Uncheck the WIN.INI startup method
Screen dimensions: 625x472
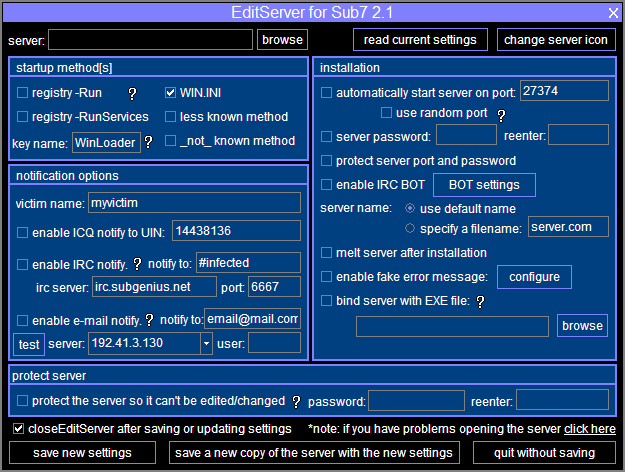[x=171, y=92]
